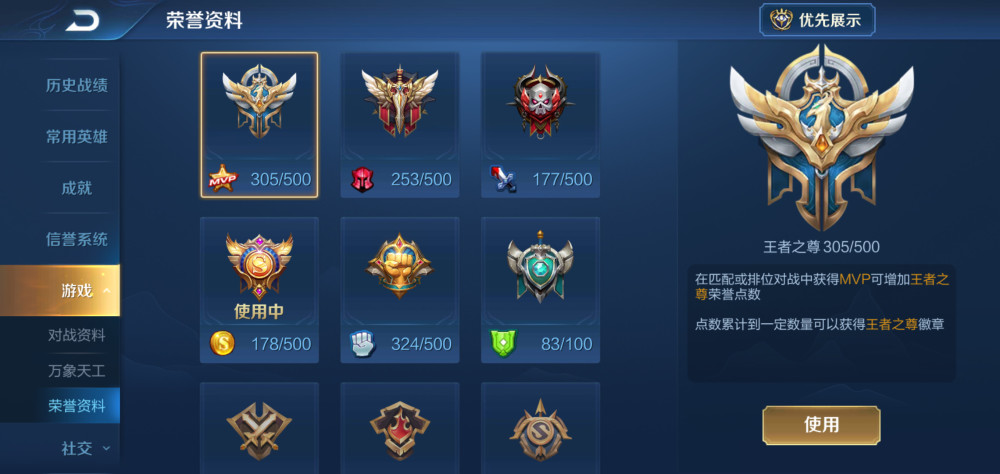
Task: Select the red crown shield badge
Action: pyautogui.click(x=400, y=428)
